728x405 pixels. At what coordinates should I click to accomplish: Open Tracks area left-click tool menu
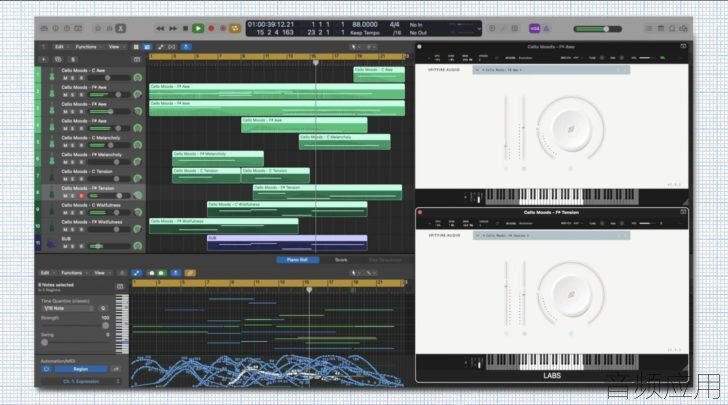354,47
